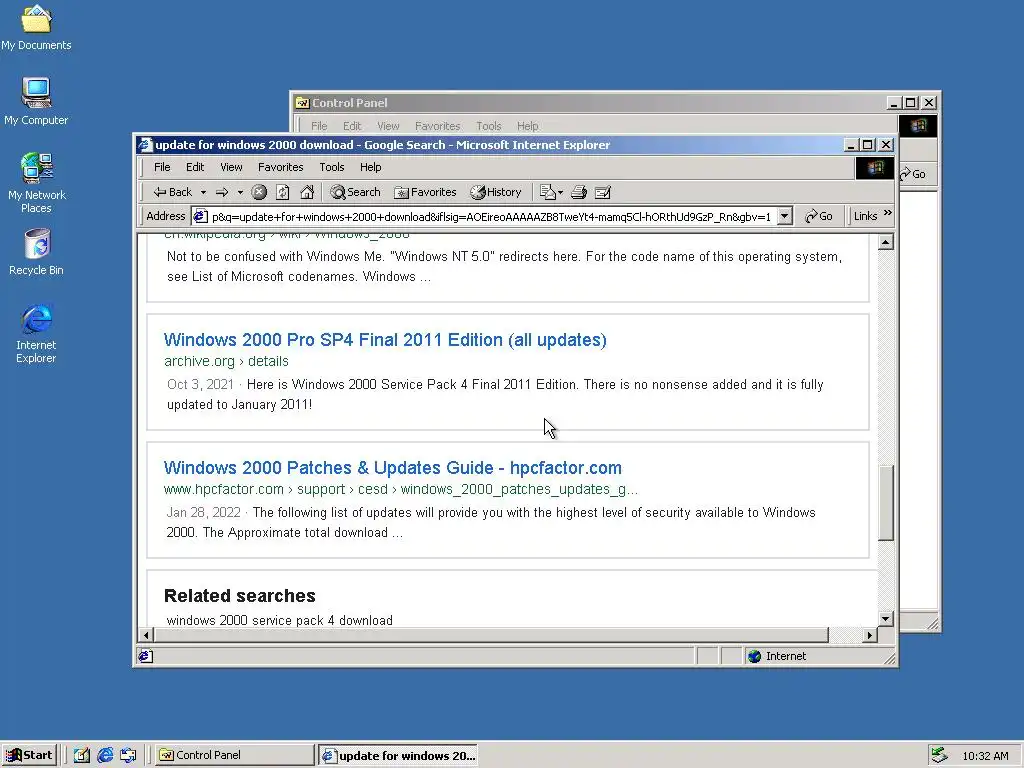Click the vertical scrollbar thumb
1024x768 pixels.
click(x=886, y=503)
